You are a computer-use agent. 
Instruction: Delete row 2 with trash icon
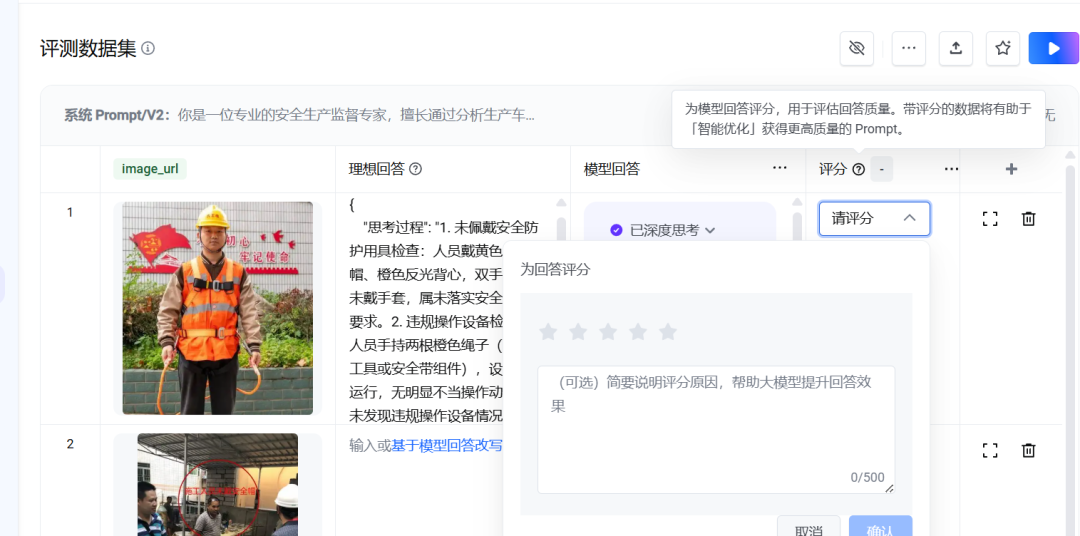pos(1028,451)
